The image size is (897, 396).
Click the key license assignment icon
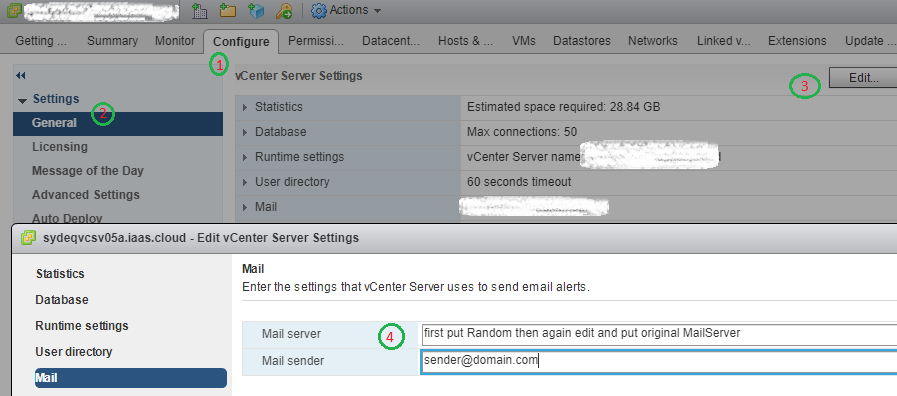(x=284, y=10)
